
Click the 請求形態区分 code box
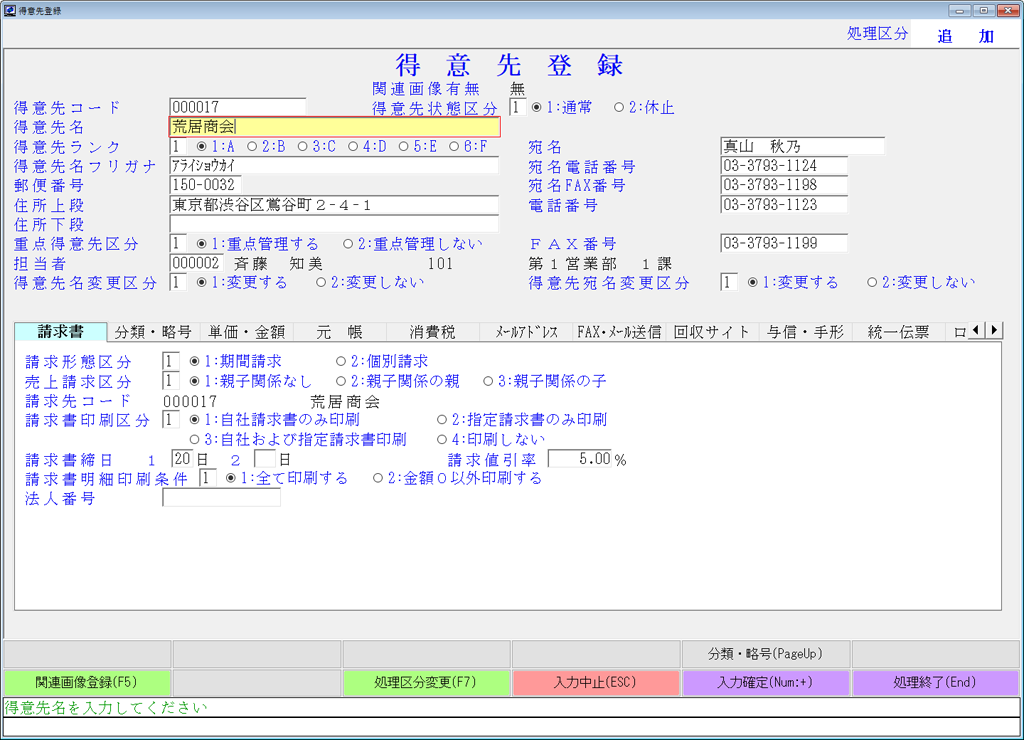point(170,361)
